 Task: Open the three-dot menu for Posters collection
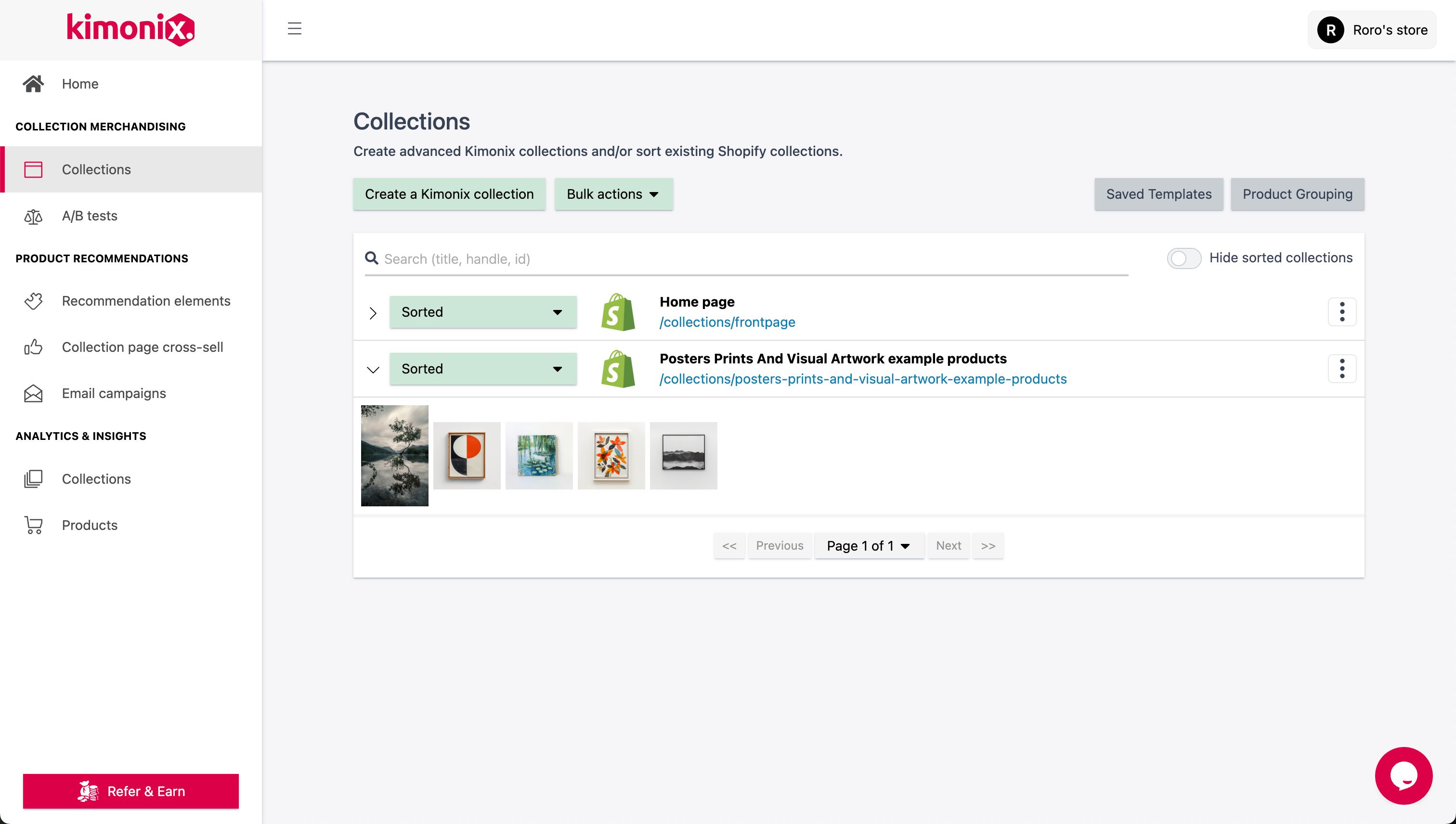click(x=1342, y=368)
